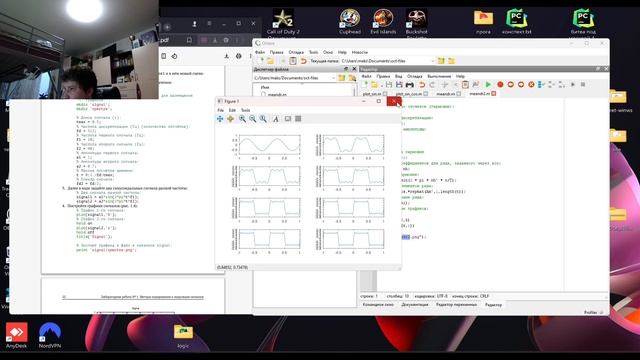Close the meandr2.m editor tab
This screenshot has height=360, width=640.
pos(493,94)
